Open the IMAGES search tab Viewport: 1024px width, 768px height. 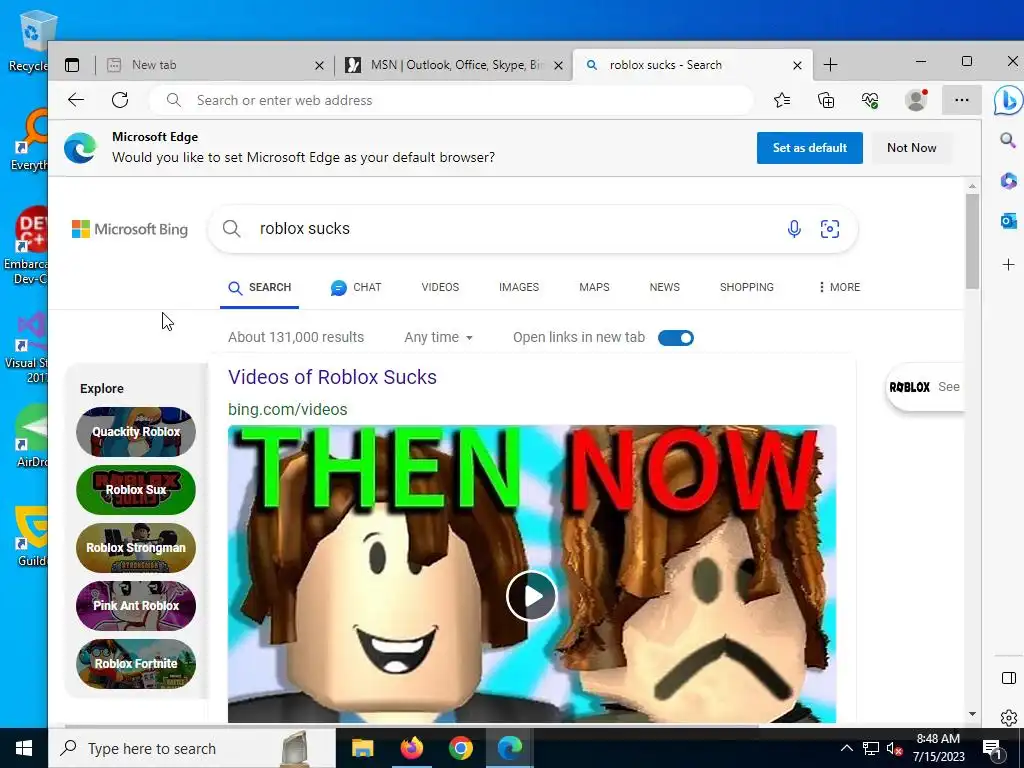click(x=519, y=287)
